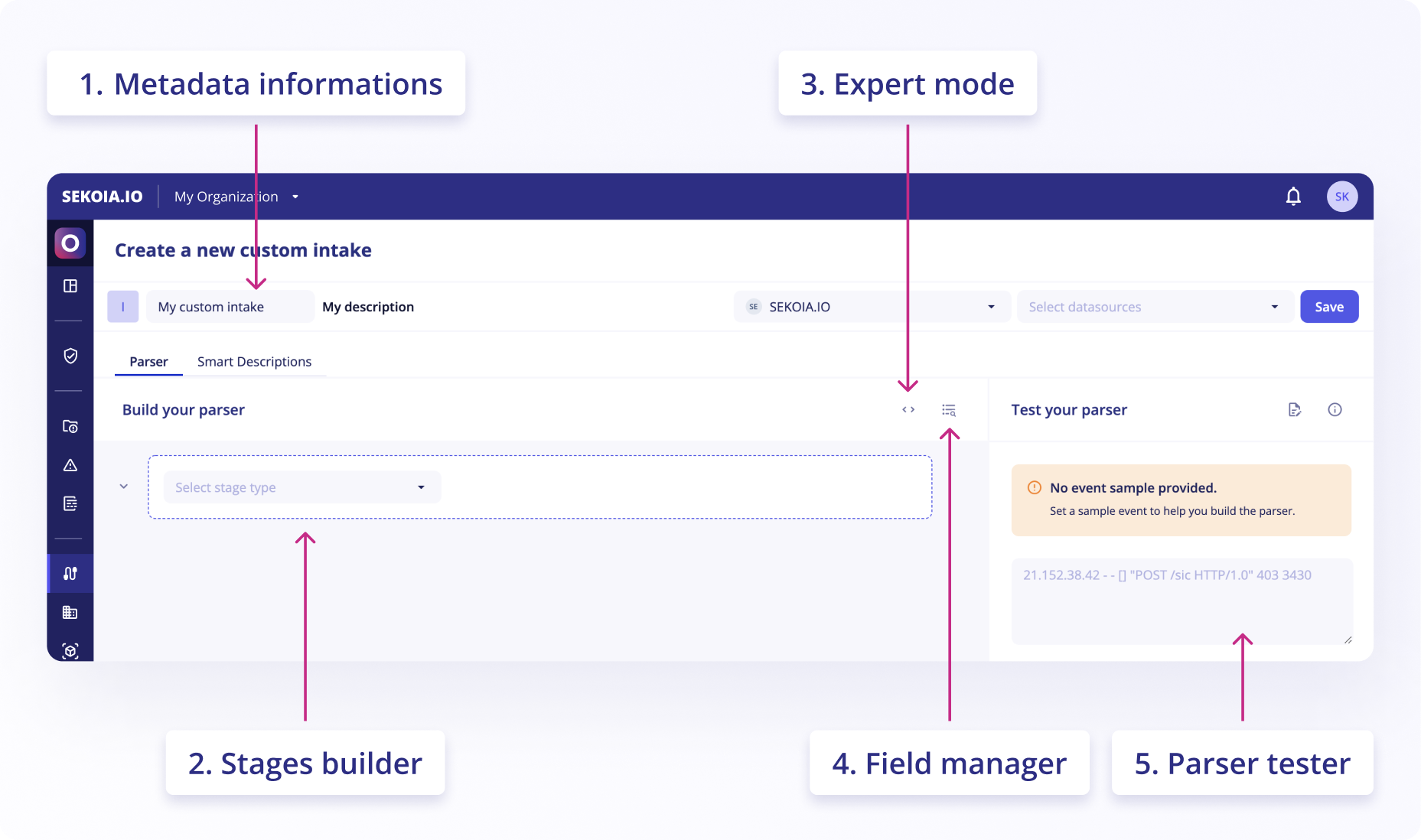
Task: Select the Parser tab
Action: click(148, 361)
